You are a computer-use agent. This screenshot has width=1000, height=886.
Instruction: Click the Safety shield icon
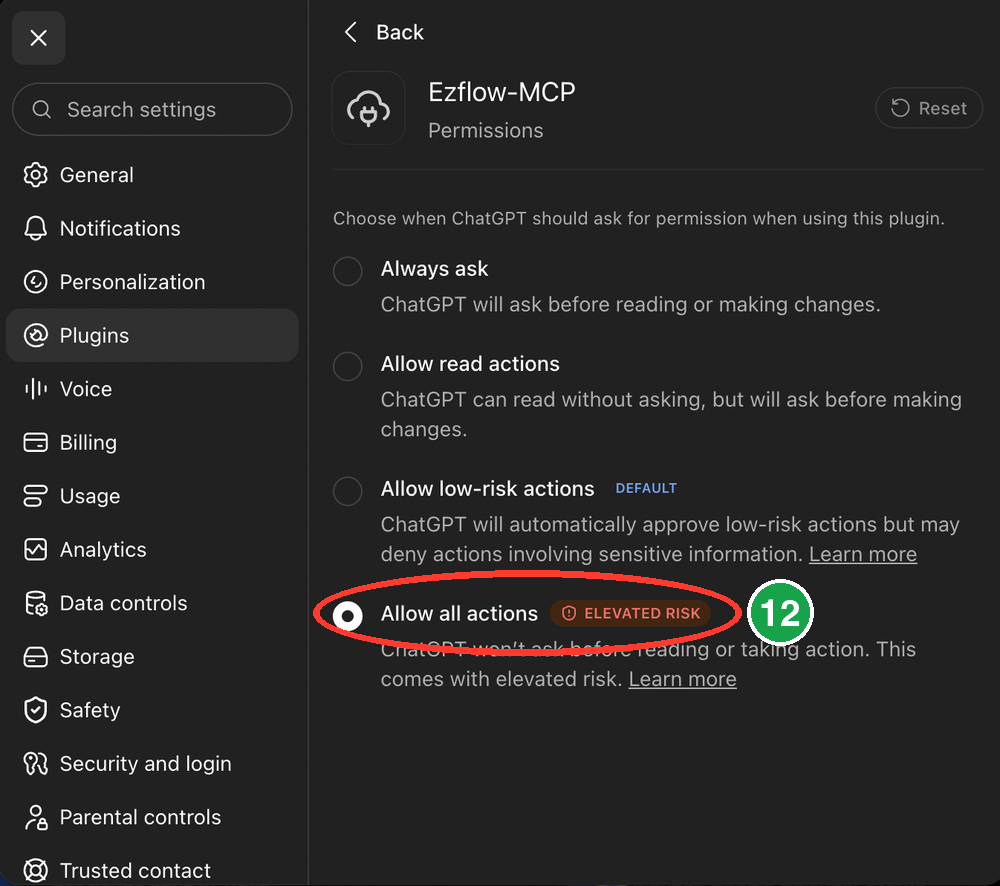pyautogui.click(x=36, y=710)
